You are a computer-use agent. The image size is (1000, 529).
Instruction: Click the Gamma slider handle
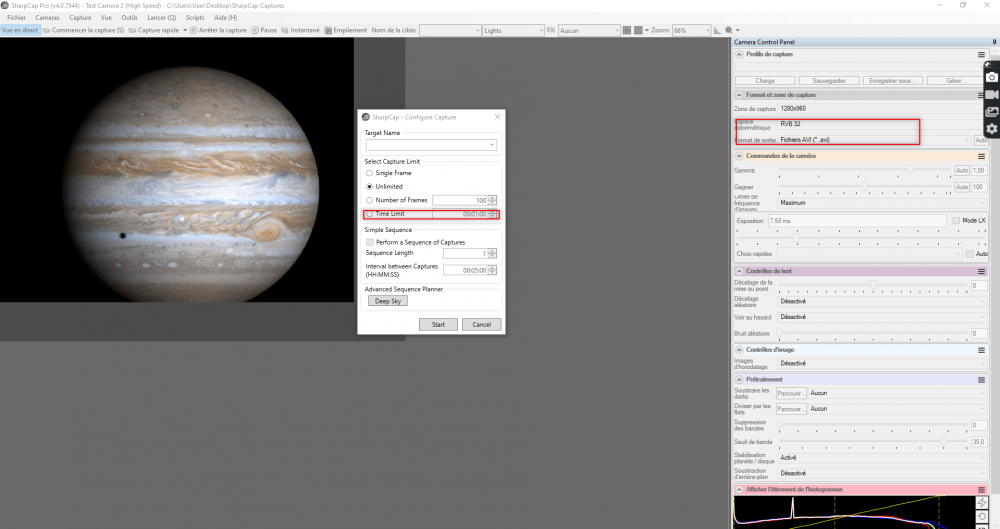click(x=911, y=169)
